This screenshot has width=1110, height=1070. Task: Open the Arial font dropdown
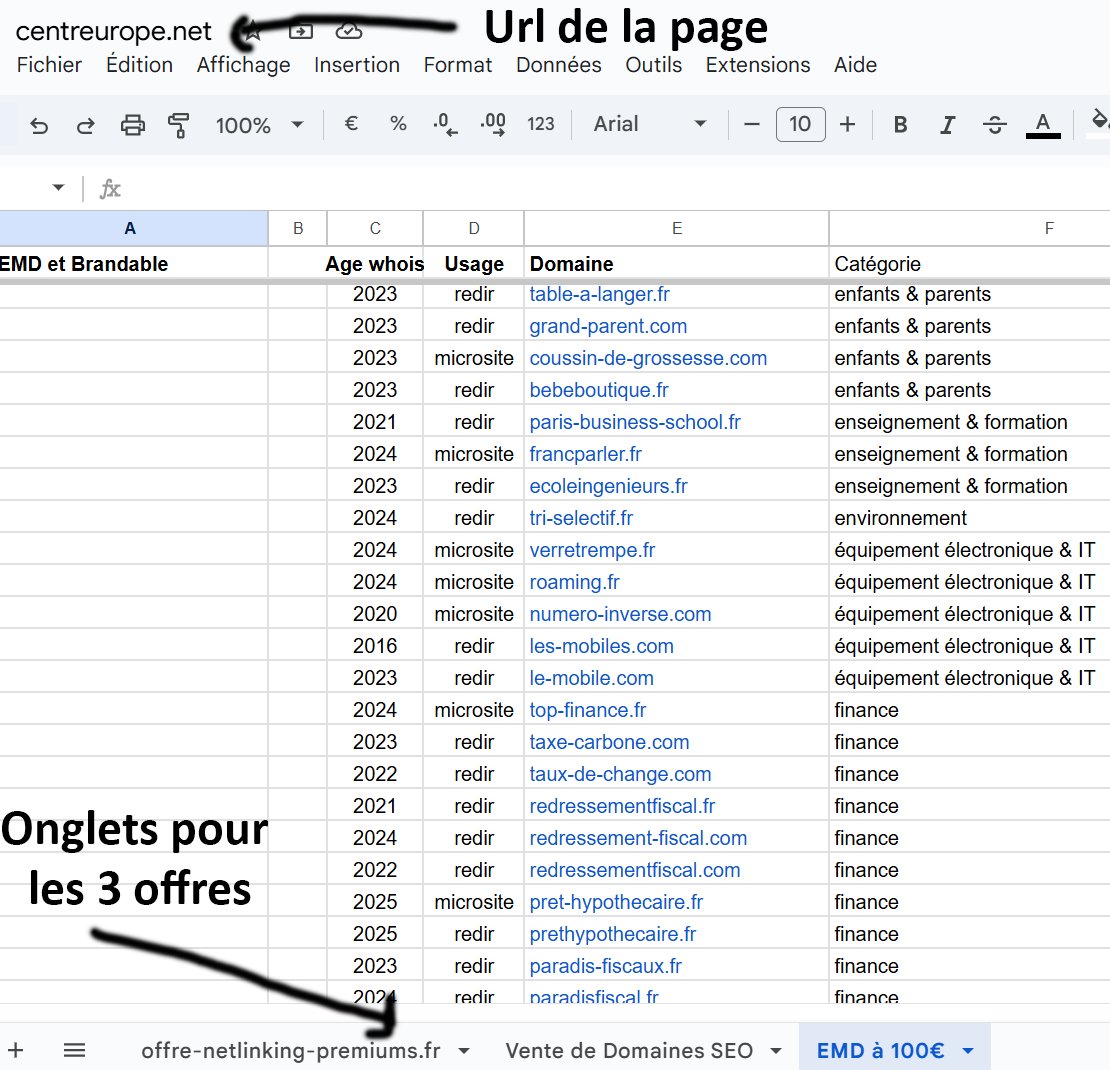649,124
